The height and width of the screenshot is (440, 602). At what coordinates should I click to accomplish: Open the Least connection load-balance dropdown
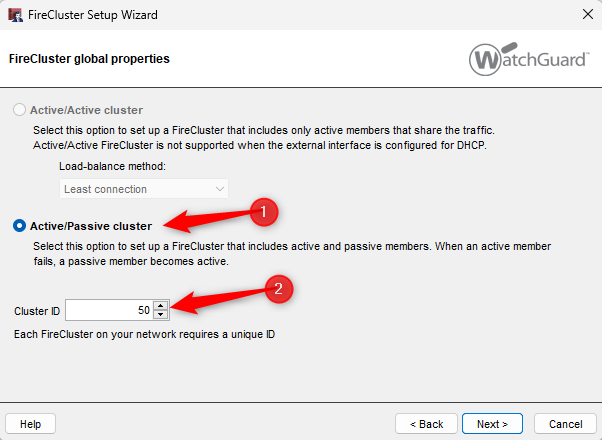pyautogui.click(x=144, y=189)
